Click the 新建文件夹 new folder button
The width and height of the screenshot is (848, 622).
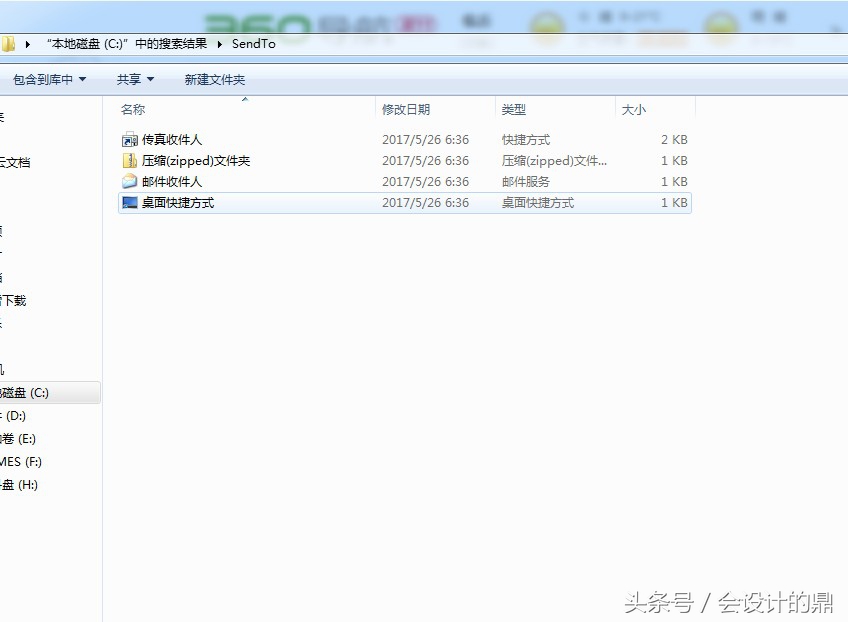pyautogui.click(x=214, y=79)
